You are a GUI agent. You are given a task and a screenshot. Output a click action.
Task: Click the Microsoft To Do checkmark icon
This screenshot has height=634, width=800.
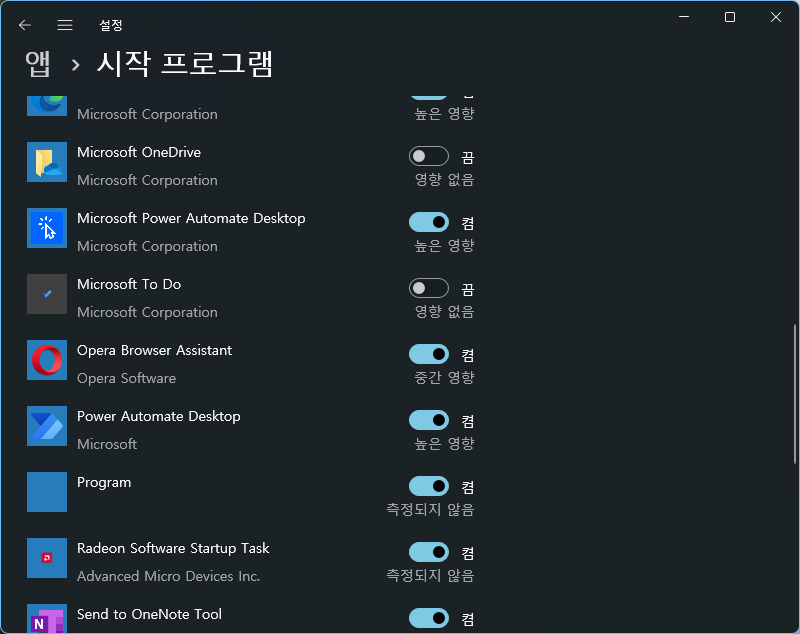coord(47,294)
